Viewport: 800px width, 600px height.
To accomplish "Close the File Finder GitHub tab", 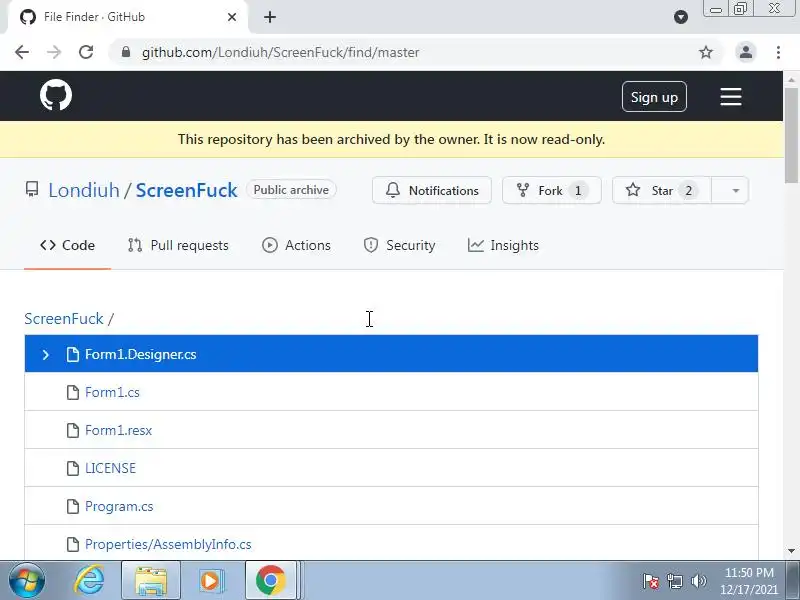I will tap(232, 17).
